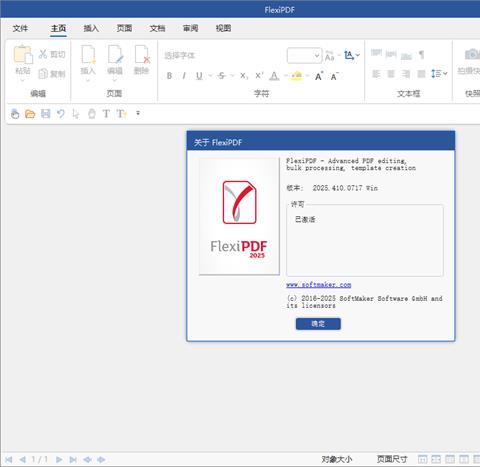
Task: Select the object pointer tool icon
Action: coord(76,114)
